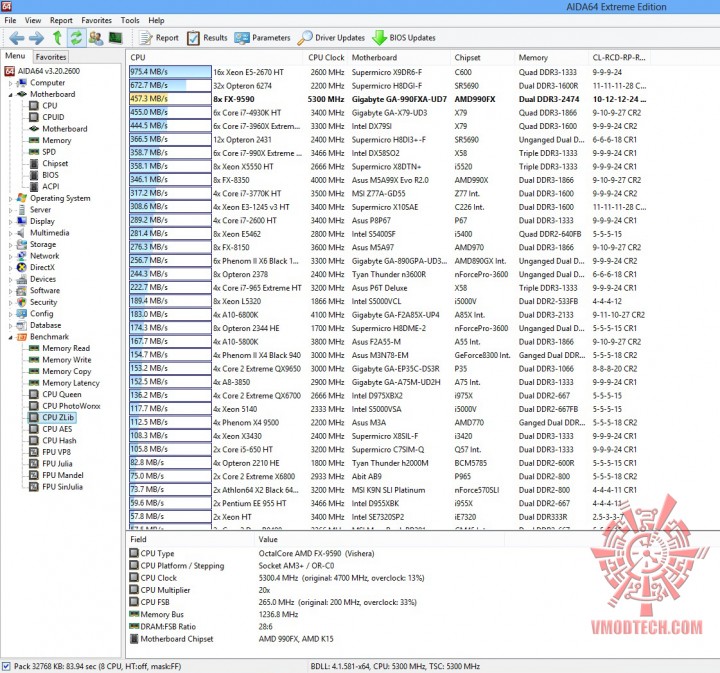Collapse the Benchmark tree node
720x673 pixels.
tap(11, 337)
